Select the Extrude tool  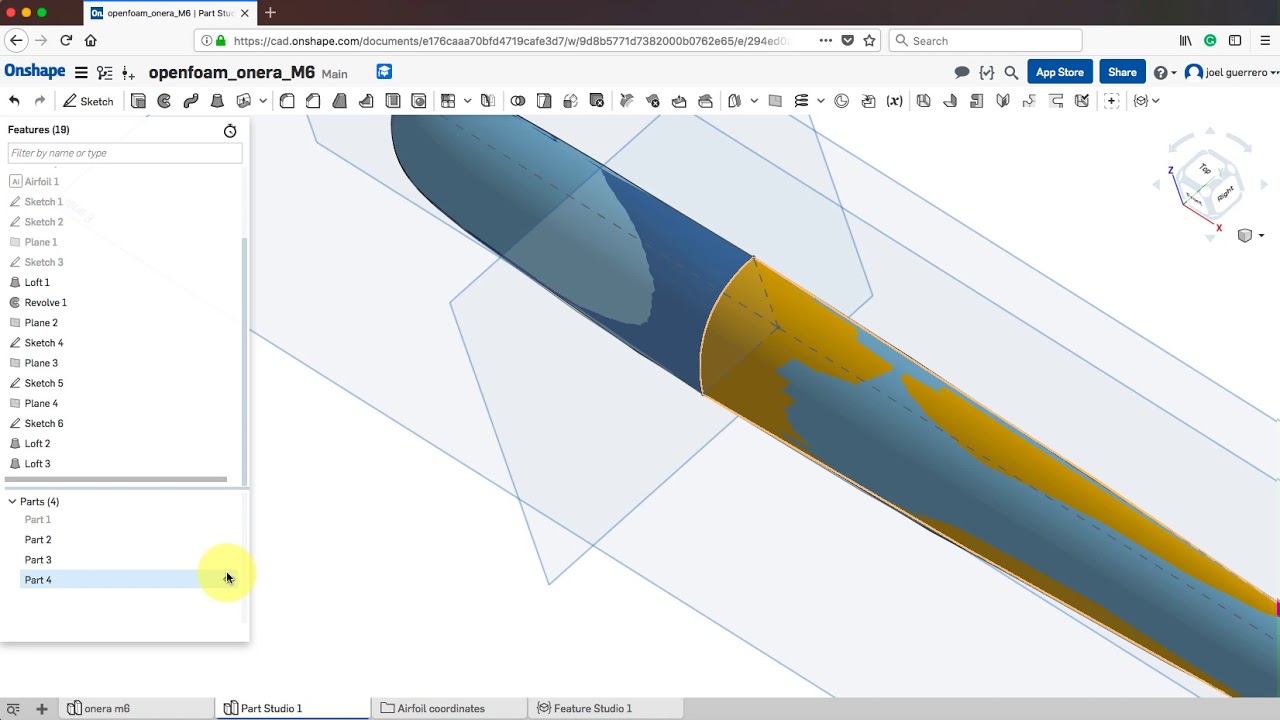coord(138,101)
